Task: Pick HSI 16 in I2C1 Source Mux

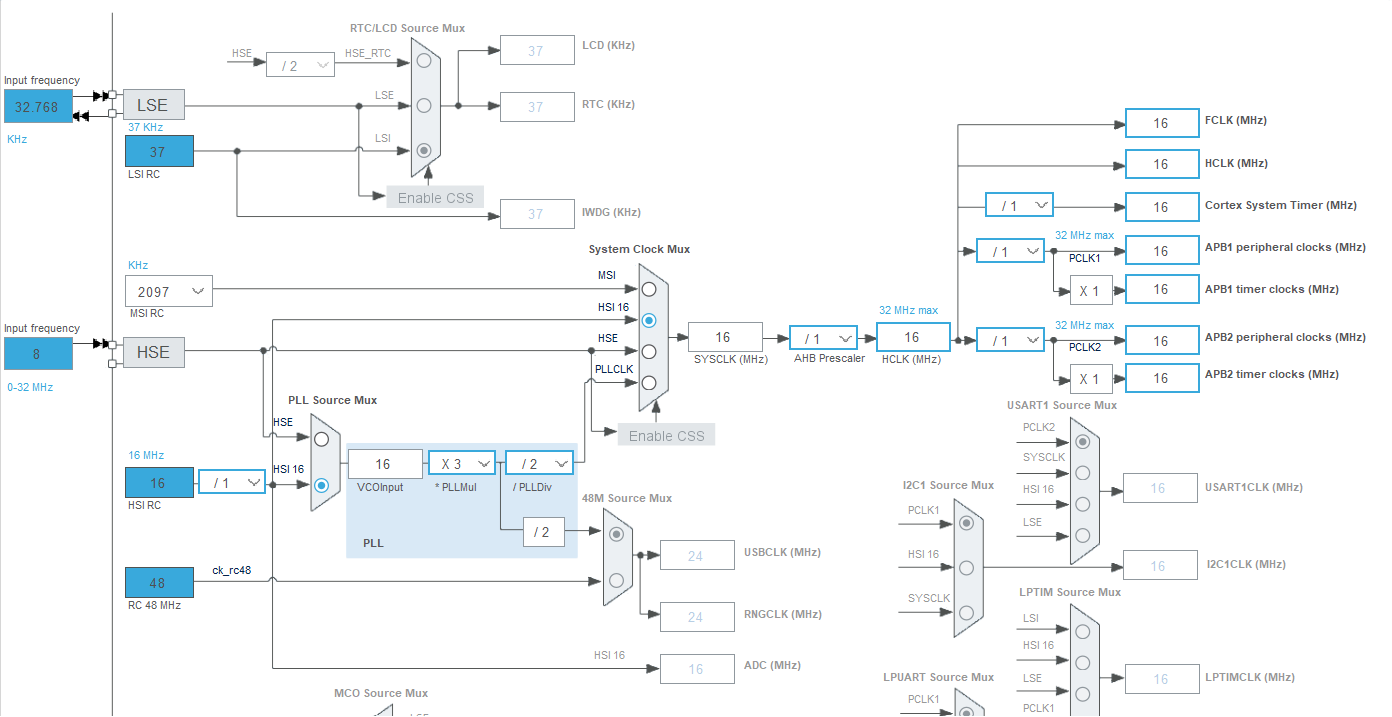Action: click(966, 568)
